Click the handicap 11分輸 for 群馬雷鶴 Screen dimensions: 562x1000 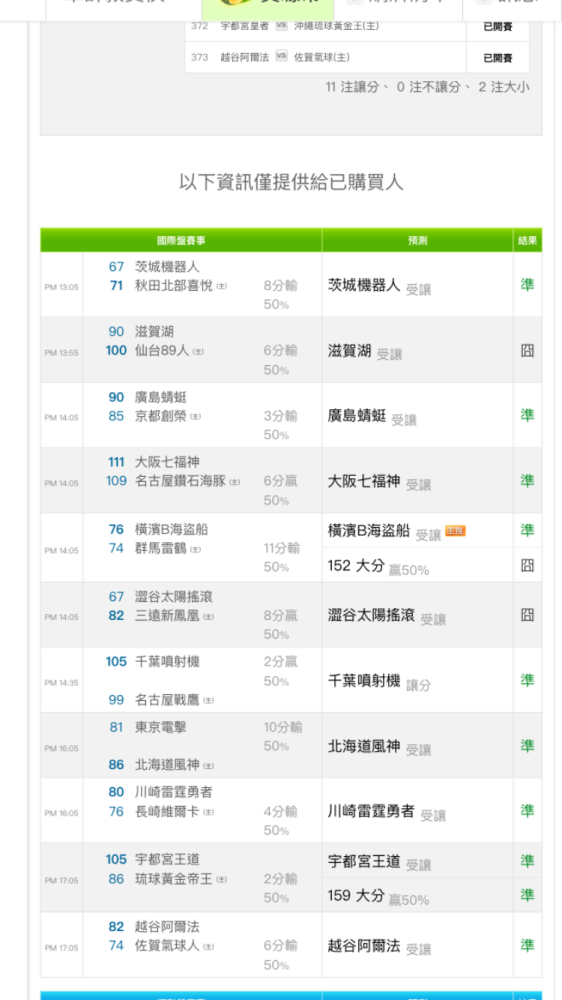point(284,548)
